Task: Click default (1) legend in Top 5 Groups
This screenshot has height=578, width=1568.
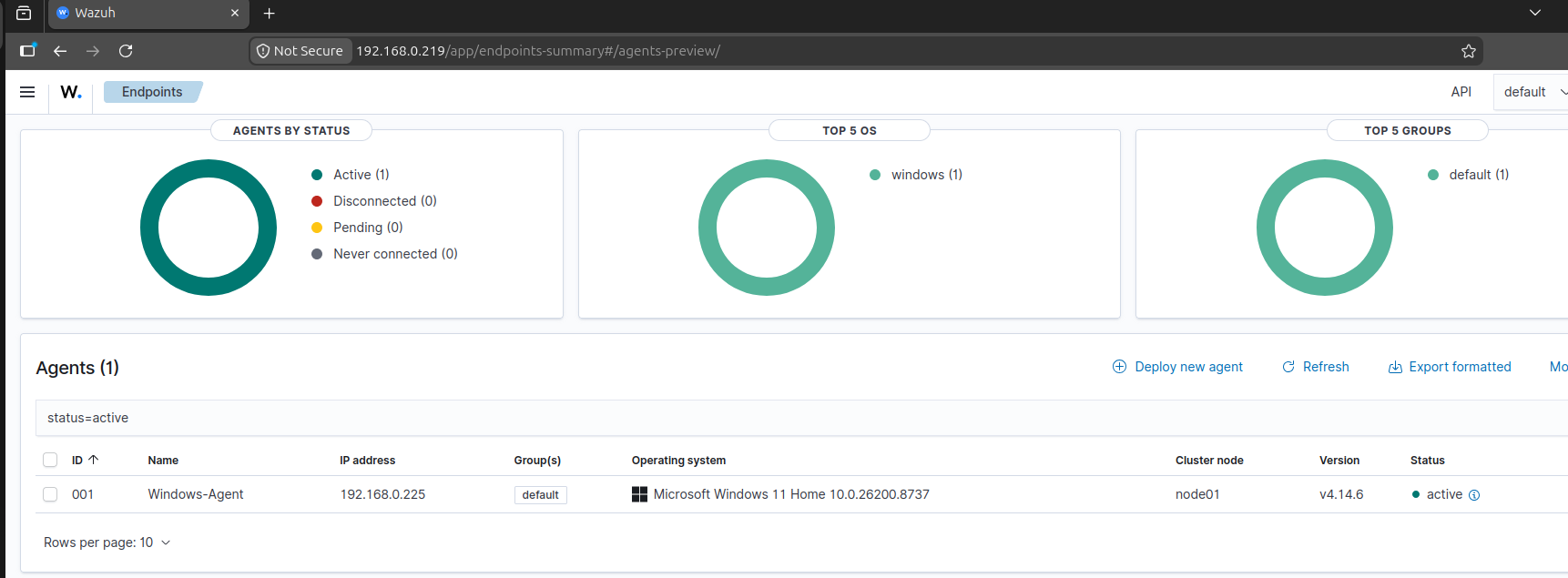Action: 1468,175
